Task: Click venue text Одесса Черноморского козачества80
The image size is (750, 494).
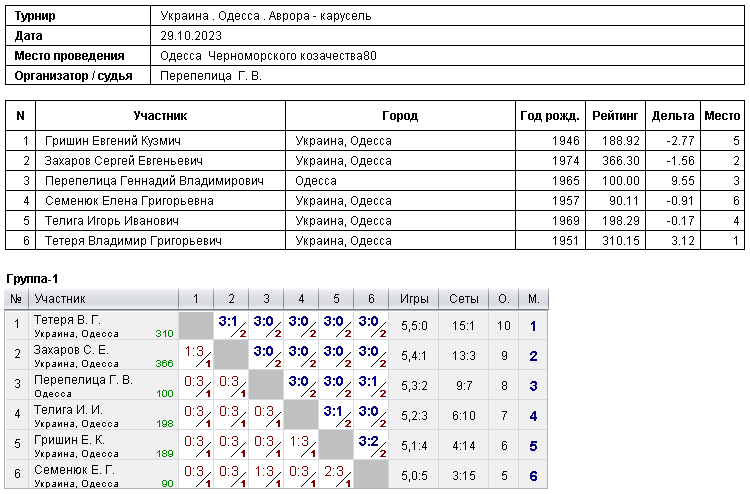Action: (x=268, y=56)
